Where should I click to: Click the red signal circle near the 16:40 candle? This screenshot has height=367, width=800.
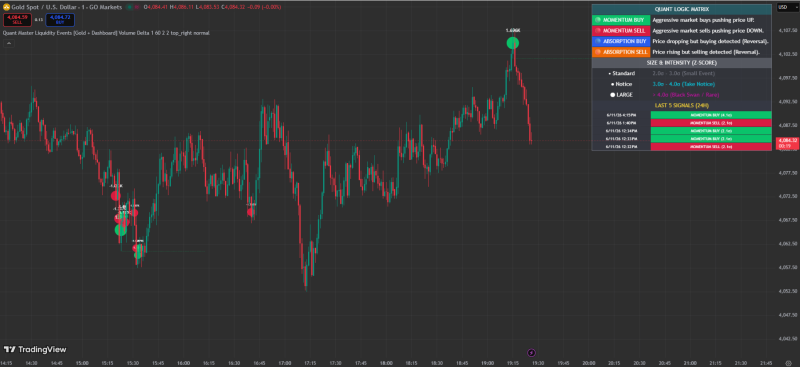[x=251, y=212]
